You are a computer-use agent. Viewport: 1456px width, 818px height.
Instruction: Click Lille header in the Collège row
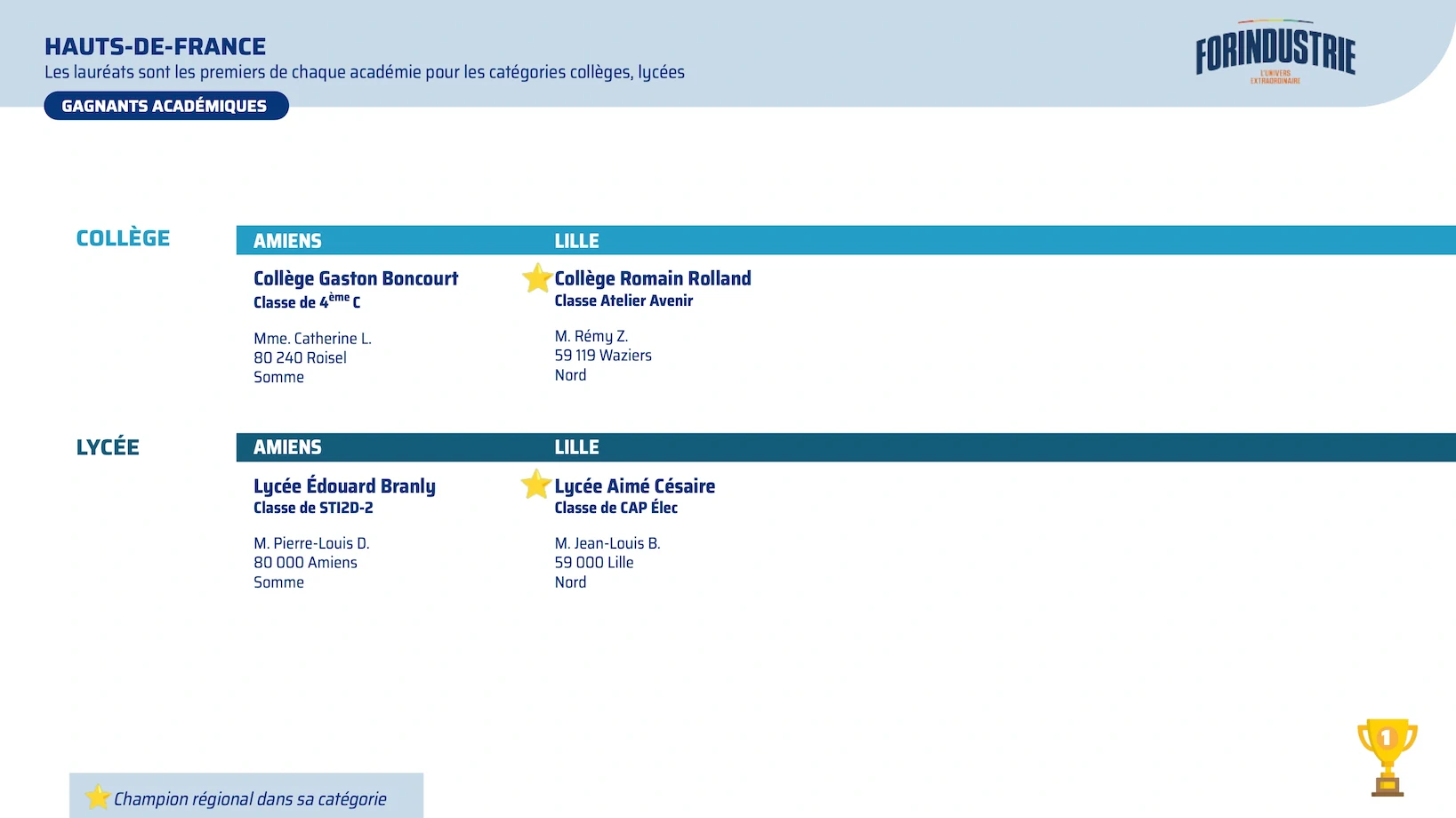(x=576, y=241)
